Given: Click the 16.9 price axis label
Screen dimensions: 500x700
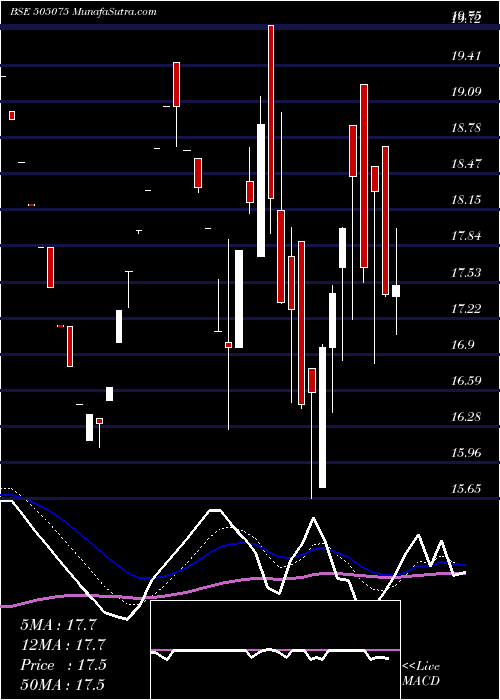Looking at the screenshot, I should (x=463, y=345).
